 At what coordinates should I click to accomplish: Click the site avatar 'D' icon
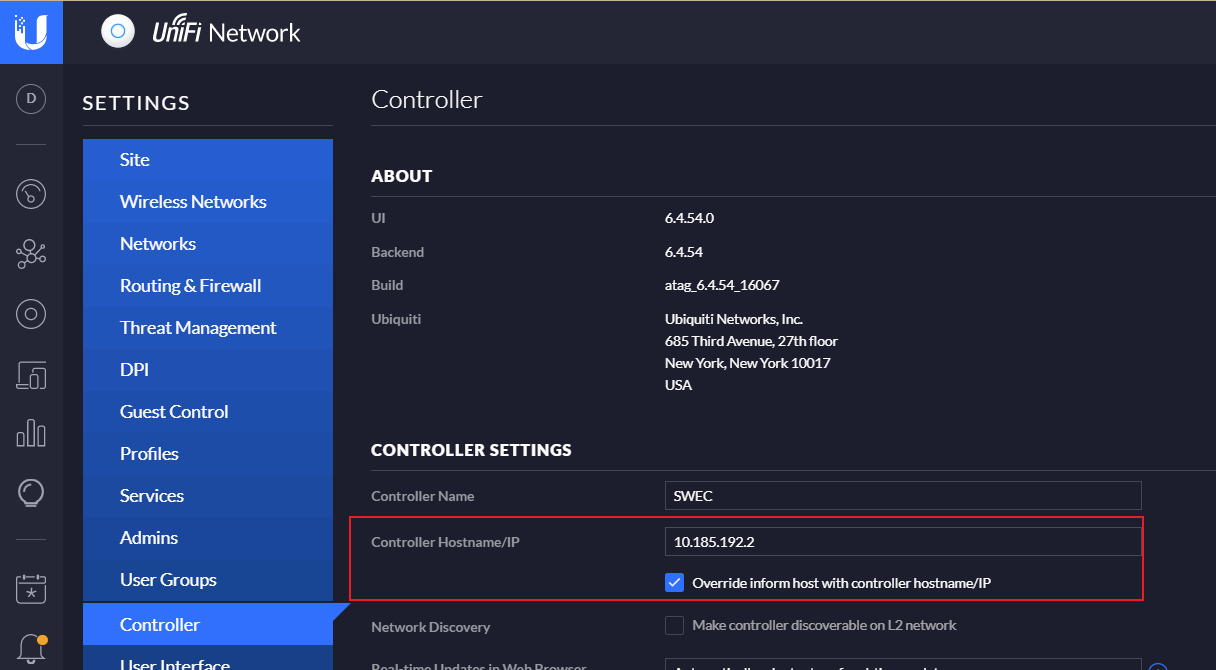[31, 98]
